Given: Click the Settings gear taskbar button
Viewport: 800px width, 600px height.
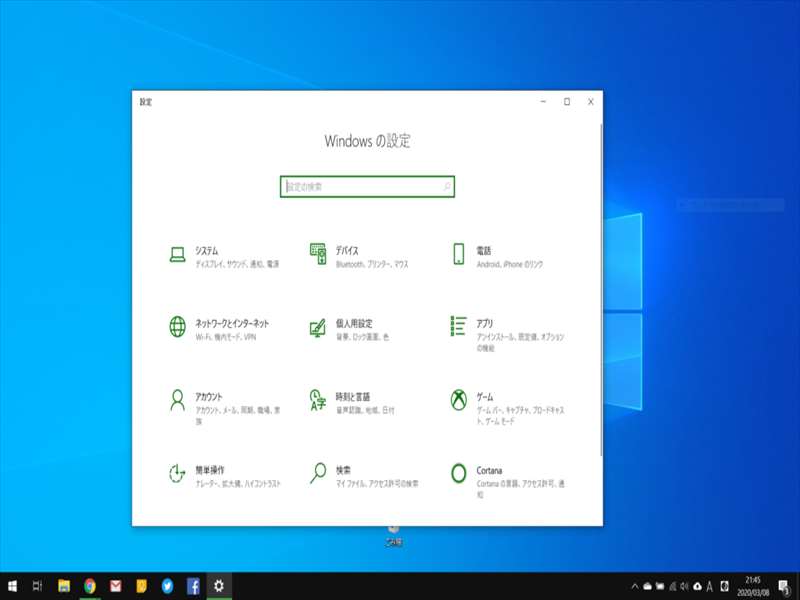Looking at the screenshot, I should [219, 586].
